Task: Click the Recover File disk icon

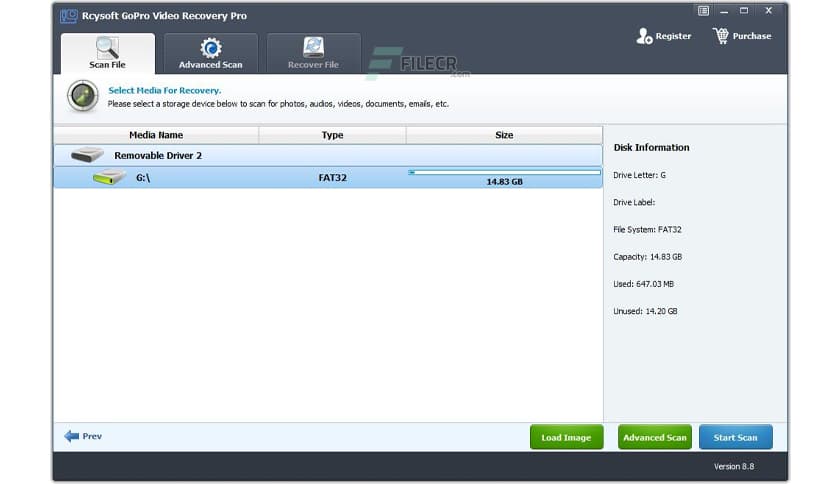Action: pyautogui.click(x=314, y=47)
